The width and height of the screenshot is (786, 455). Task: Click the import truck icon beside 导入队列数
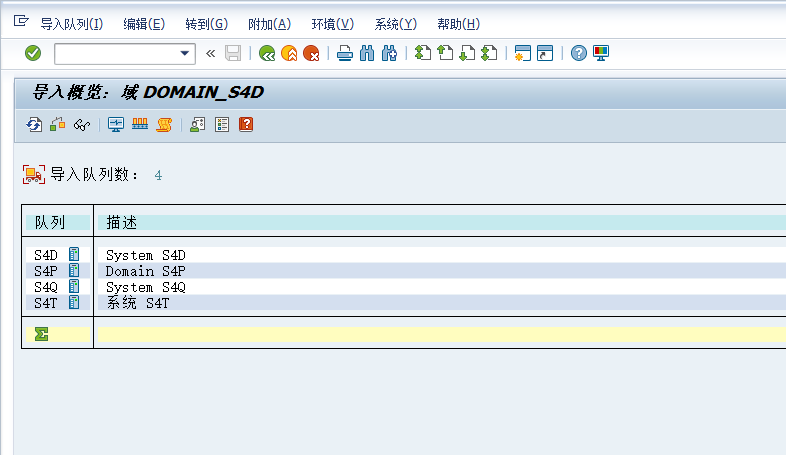point(34,174)
